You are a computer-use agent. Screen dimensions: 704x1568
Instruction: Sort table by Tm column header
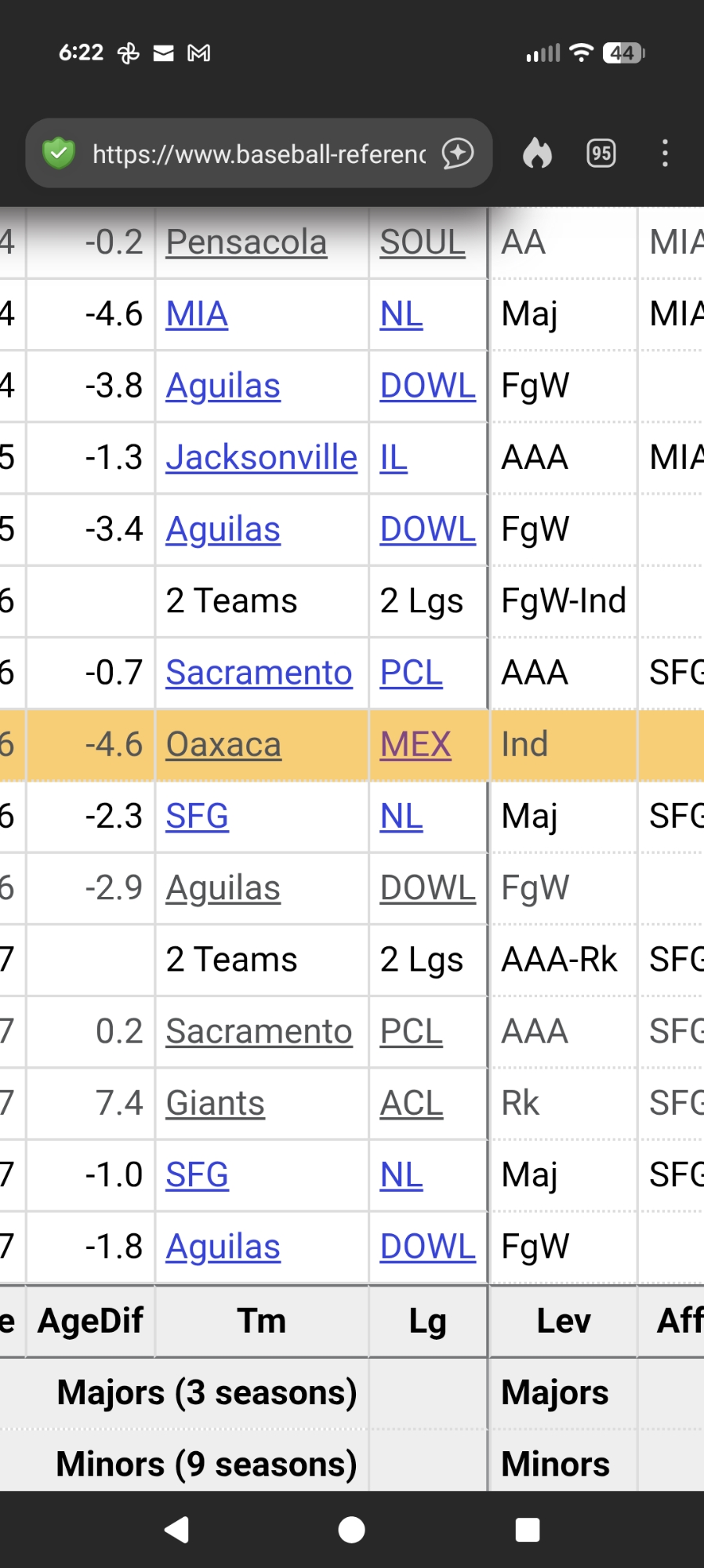(262, 1321)
